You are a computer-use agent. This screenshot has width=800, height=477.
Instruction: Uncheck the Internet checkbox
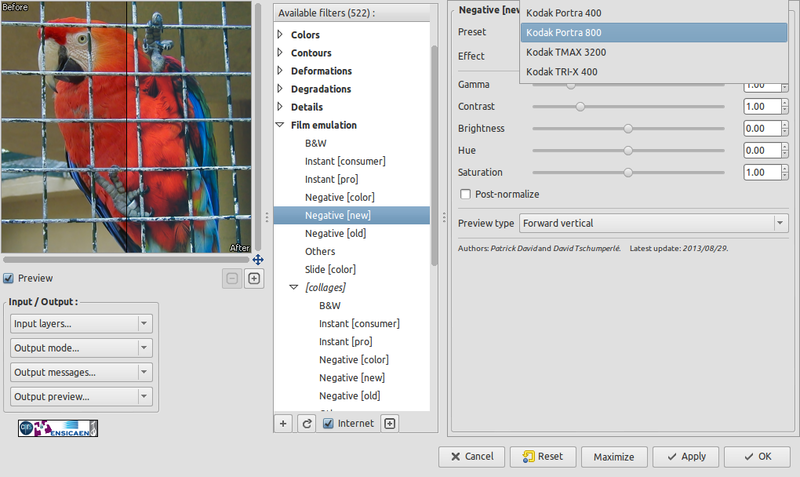pyautogui.click(x=328, y=423)
